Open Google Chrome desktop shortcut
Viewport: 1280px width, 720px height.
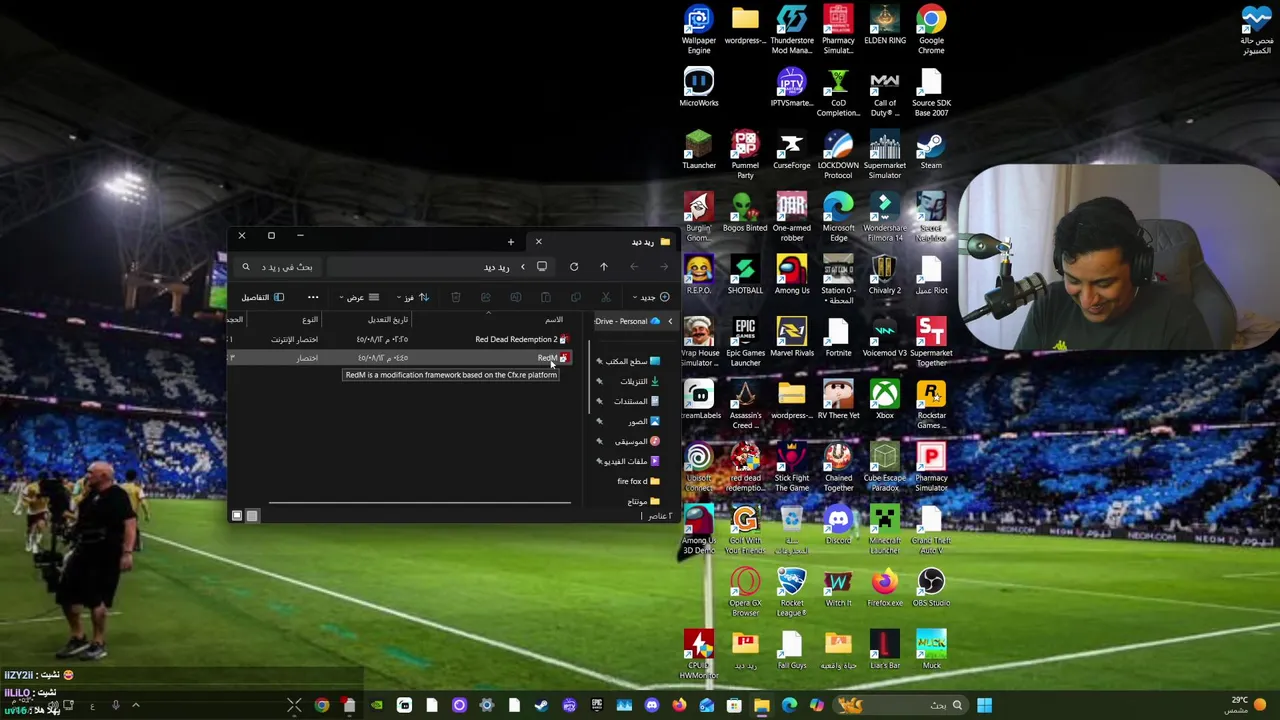click(x=931, y=29)
